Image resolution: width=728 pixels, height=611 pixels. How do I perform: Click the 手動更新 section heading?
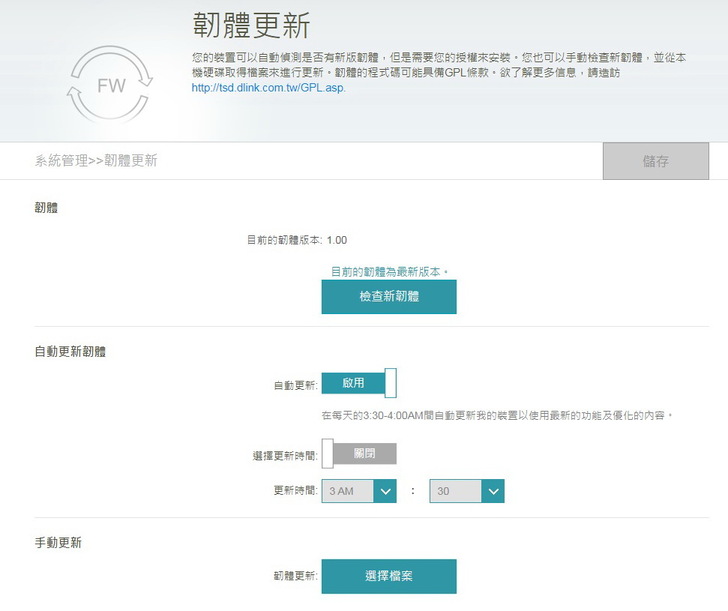(58, 543)
